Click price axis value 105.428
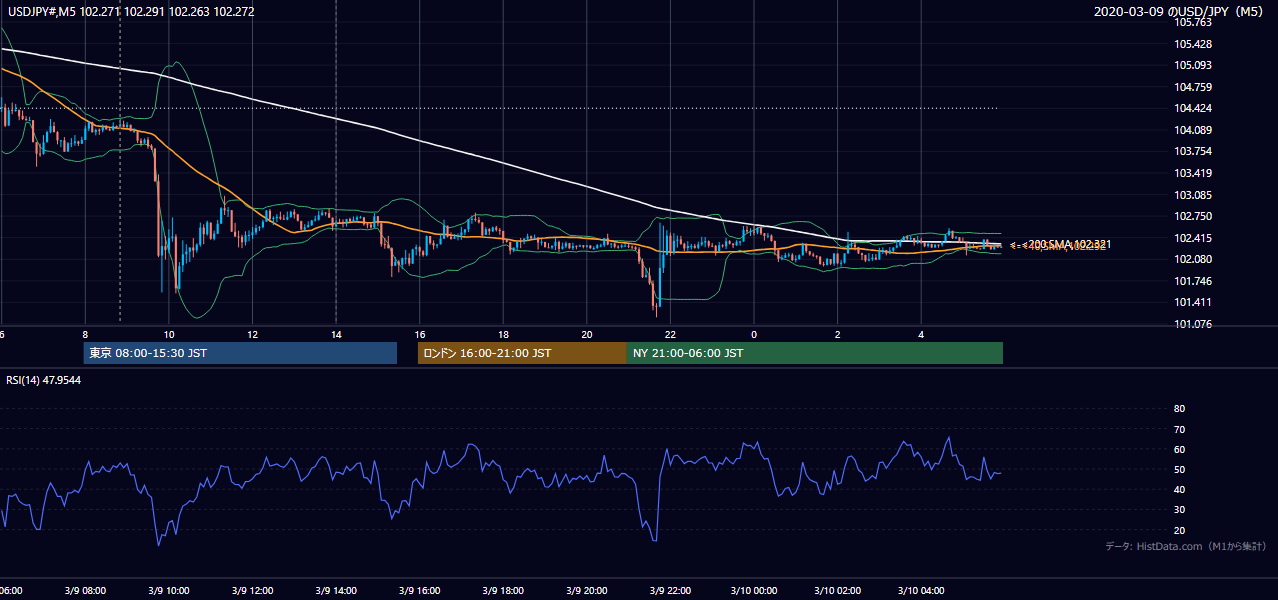Screen dimensions: 1278x600 click(x=1193, y=44)
